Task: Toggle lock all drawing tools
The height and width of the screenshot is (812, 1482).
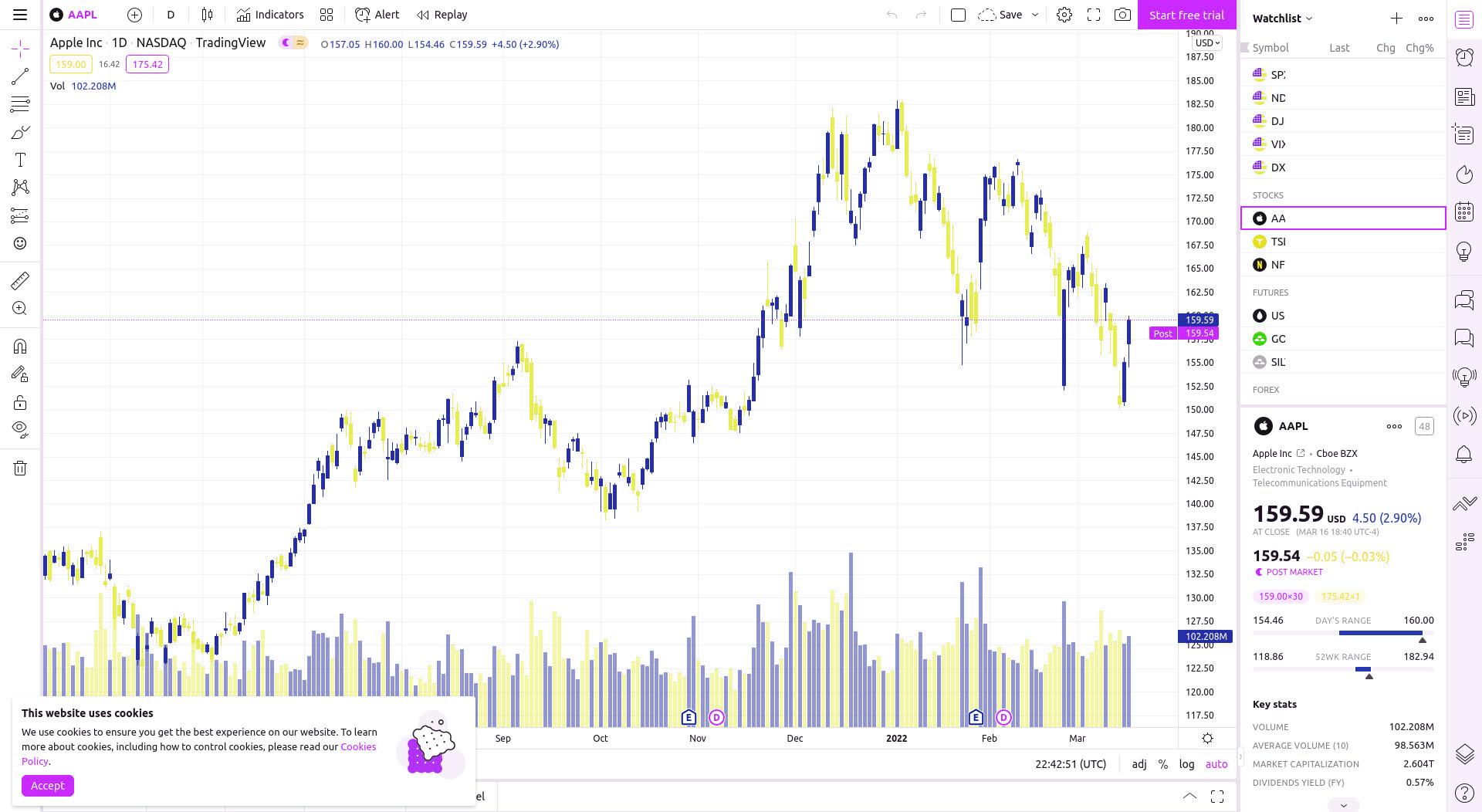Action: pyautogui.click(x=20, y=402)
